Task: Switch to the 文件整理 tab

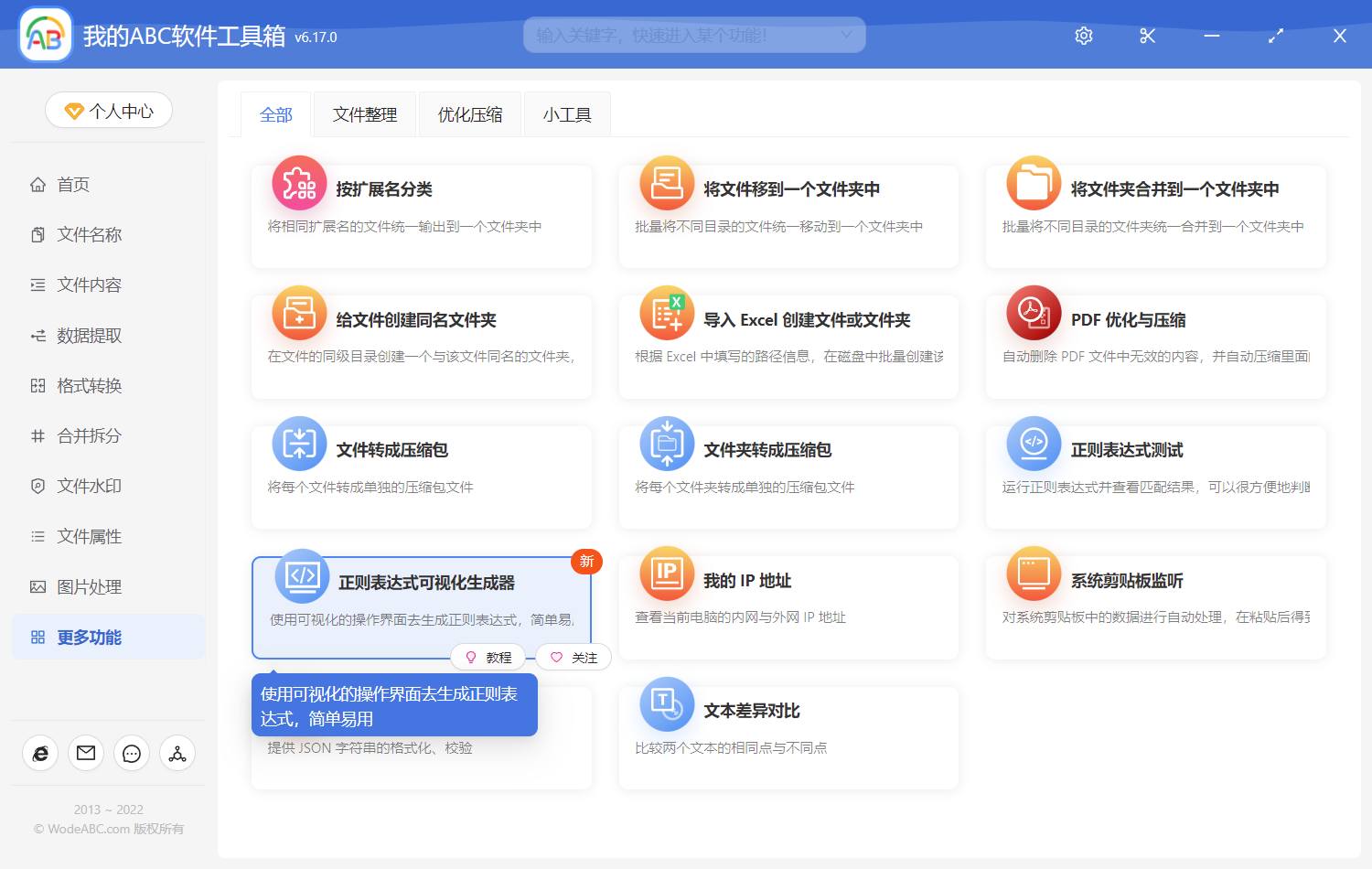Action: click(365, 115)
